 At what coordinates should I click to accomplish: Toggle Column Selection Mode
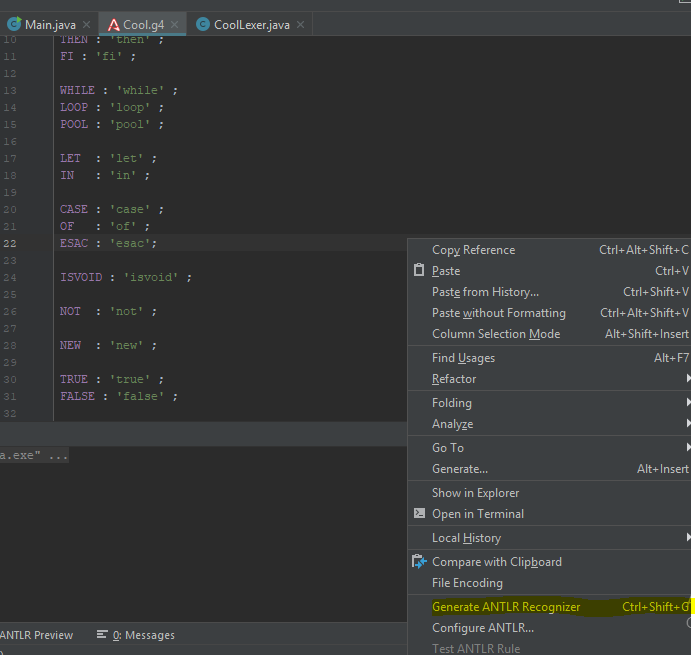(495, 334)
